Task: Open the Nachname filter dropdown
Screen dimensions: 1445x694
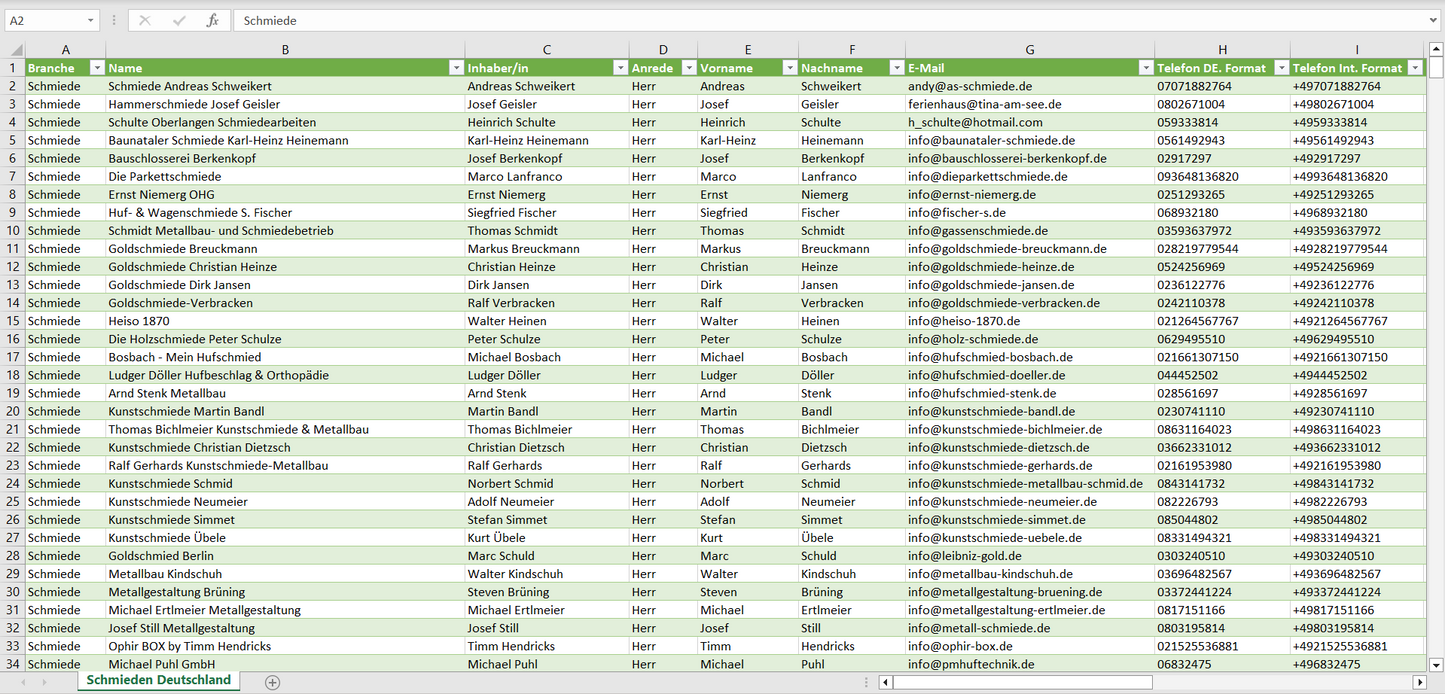Action: (x=896, y=68)
